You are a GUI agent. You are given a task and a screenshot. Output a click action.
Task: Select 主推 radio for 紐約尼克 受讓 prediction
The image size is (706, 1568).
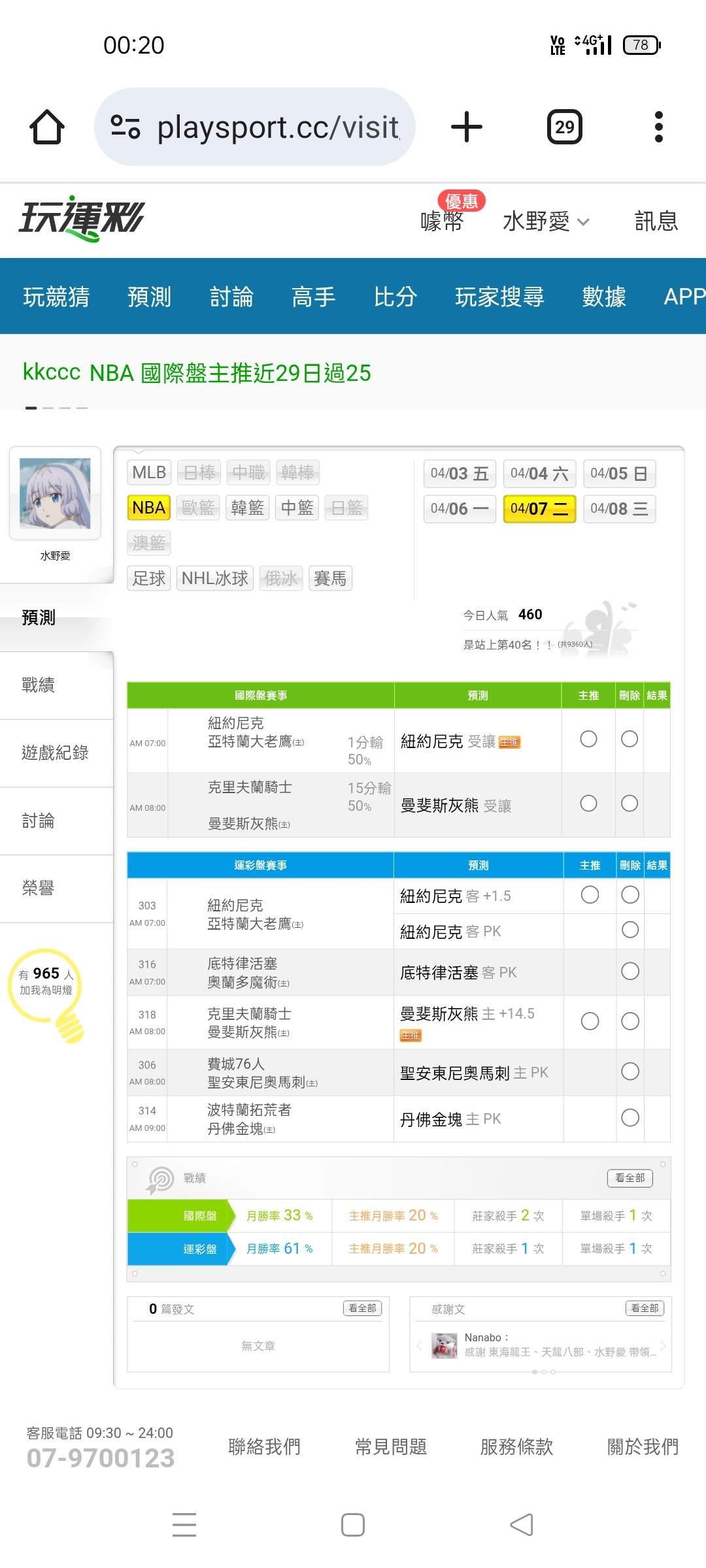tap(588, 739)
